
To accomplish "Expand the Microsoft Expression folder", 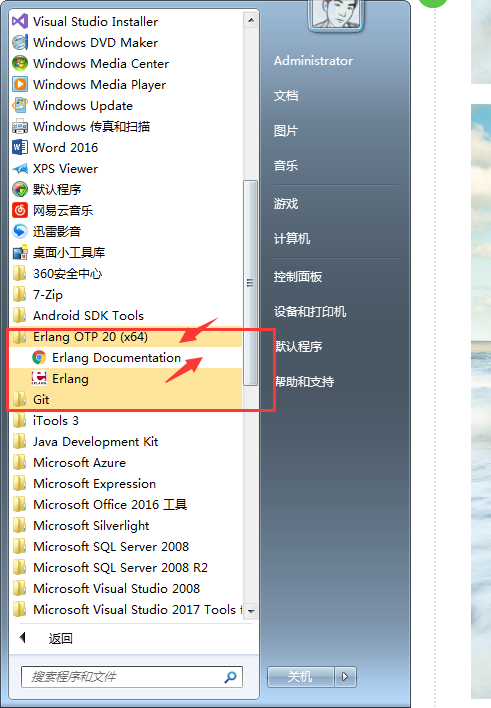I will pos(125,484).
